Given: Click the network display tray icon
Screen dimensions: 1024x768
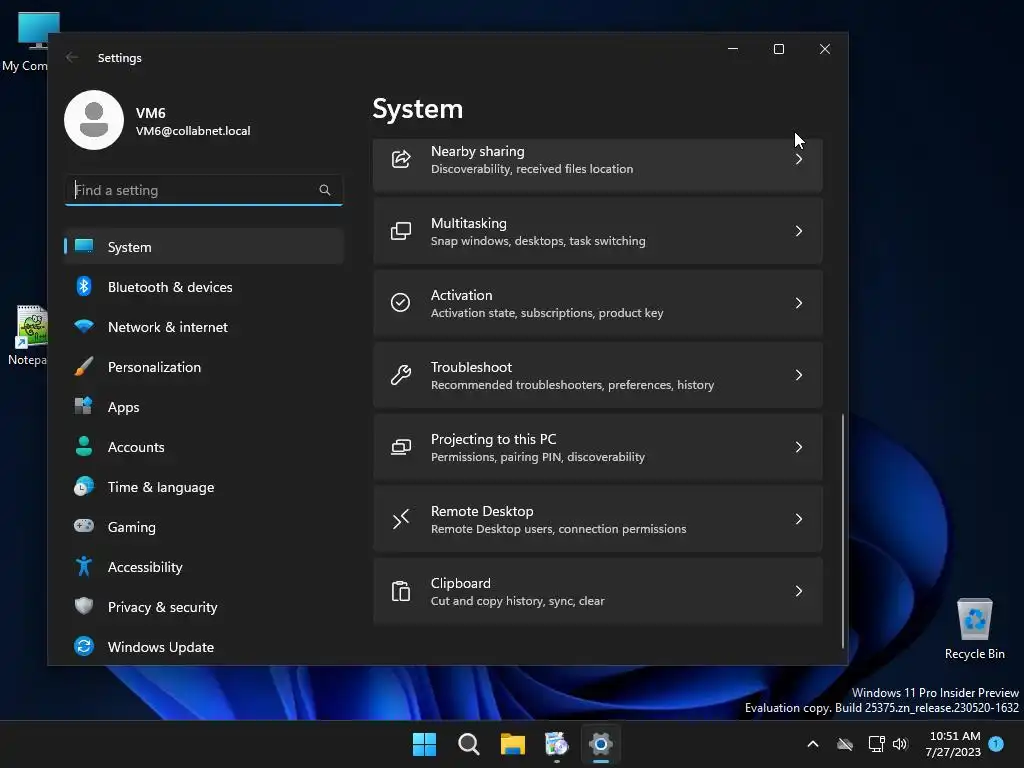Looking at the screenshot, I should click(x=876, y=744).
